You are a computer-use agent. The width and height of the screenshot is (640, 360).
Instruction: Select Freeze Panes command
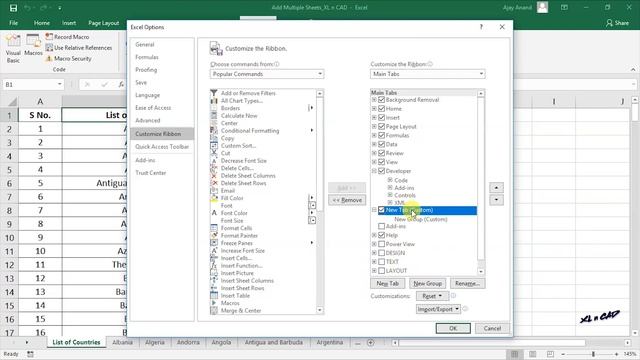(x=236, y=243)
